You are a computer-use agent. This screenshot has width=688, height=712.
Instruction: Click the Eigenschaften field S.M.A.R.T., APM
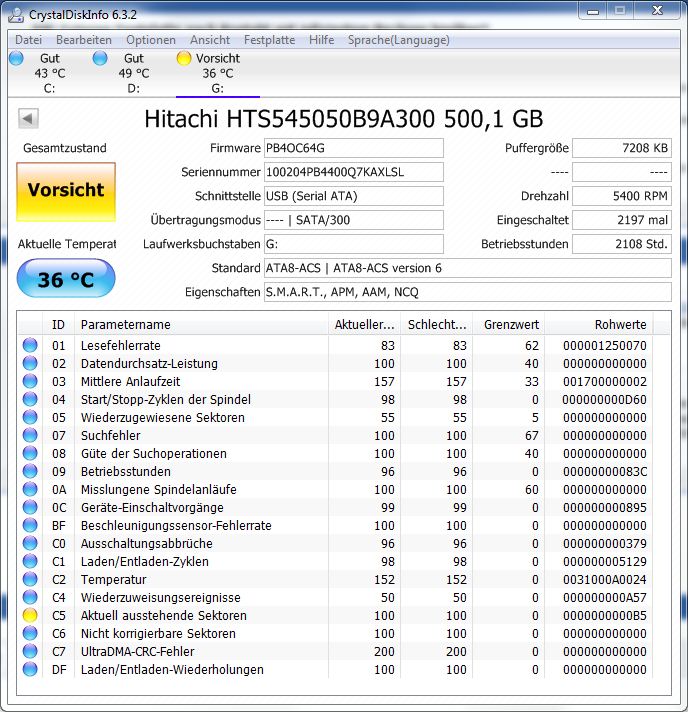tap(468, 292)
